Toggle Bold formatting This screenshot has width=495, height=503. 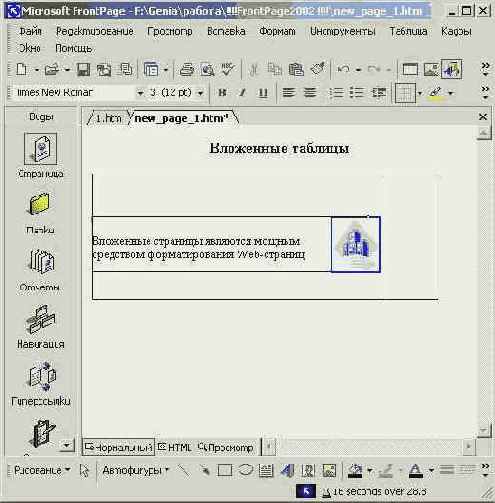(x=222, y=92)
